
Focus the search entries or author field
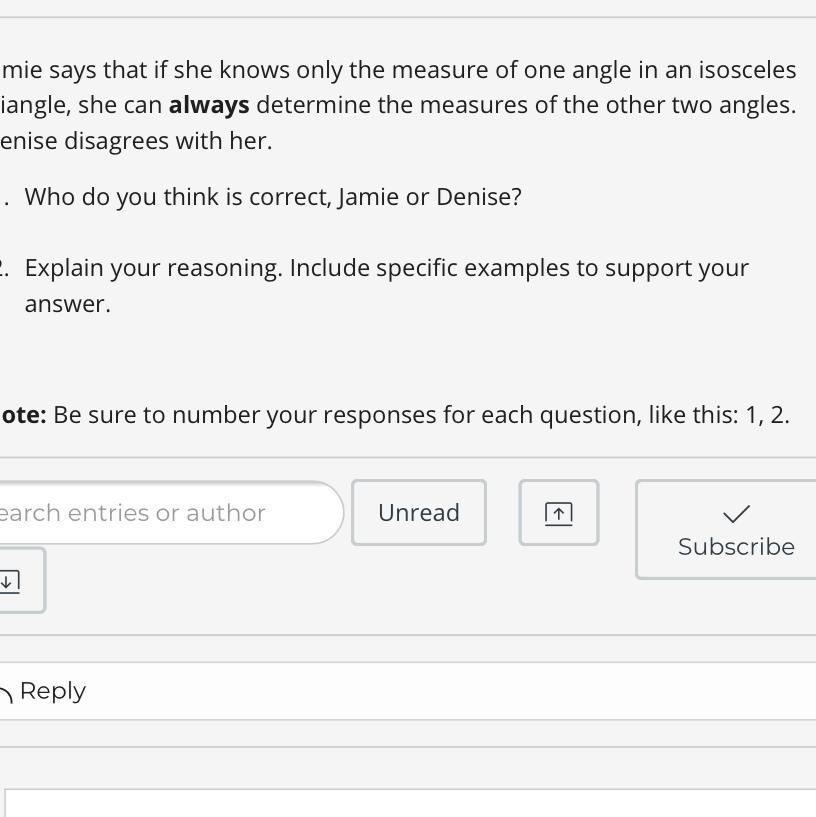[160, 513]
